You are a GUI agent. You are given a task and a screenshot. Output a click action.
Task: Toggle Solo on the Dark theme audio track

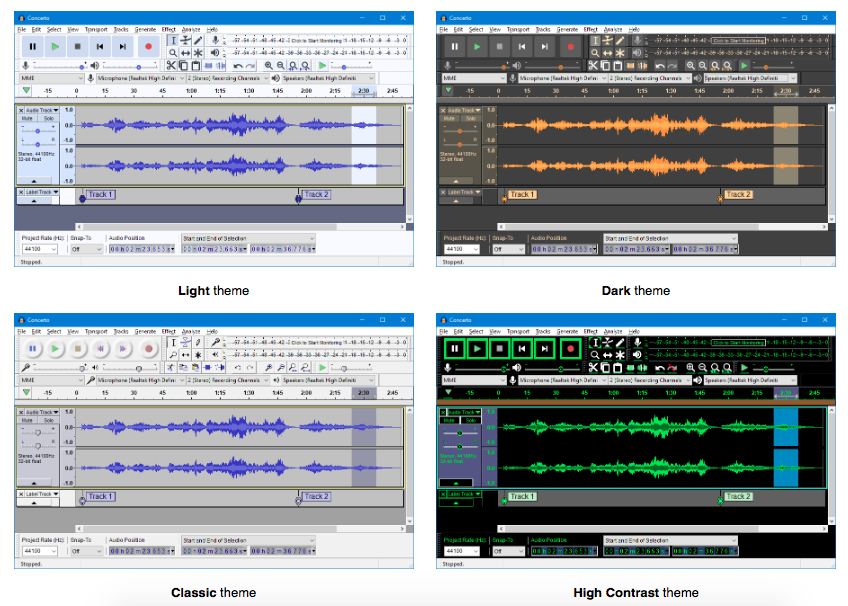click(471, 118)
